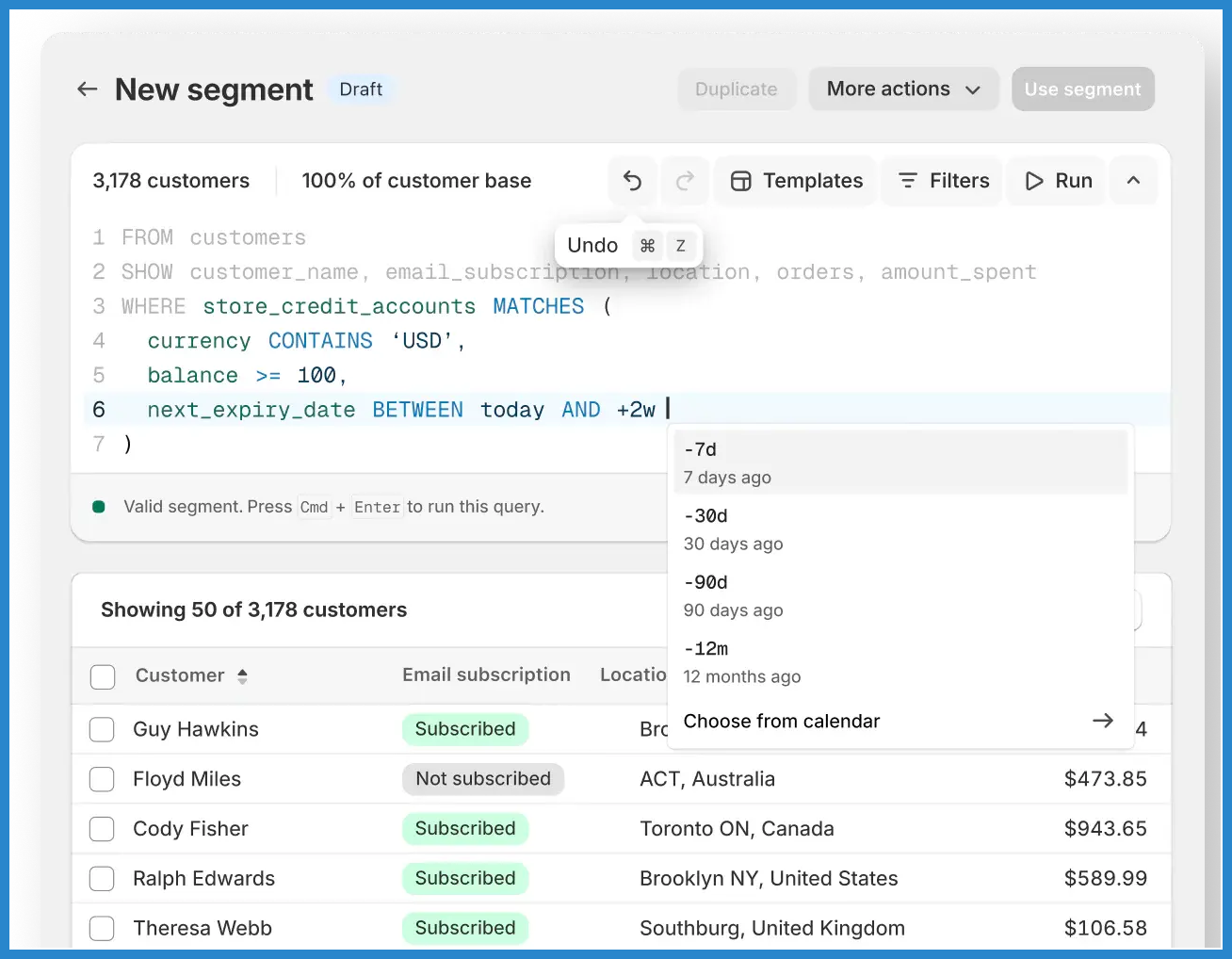Click the $106.58 amount

click(1105, 928)
